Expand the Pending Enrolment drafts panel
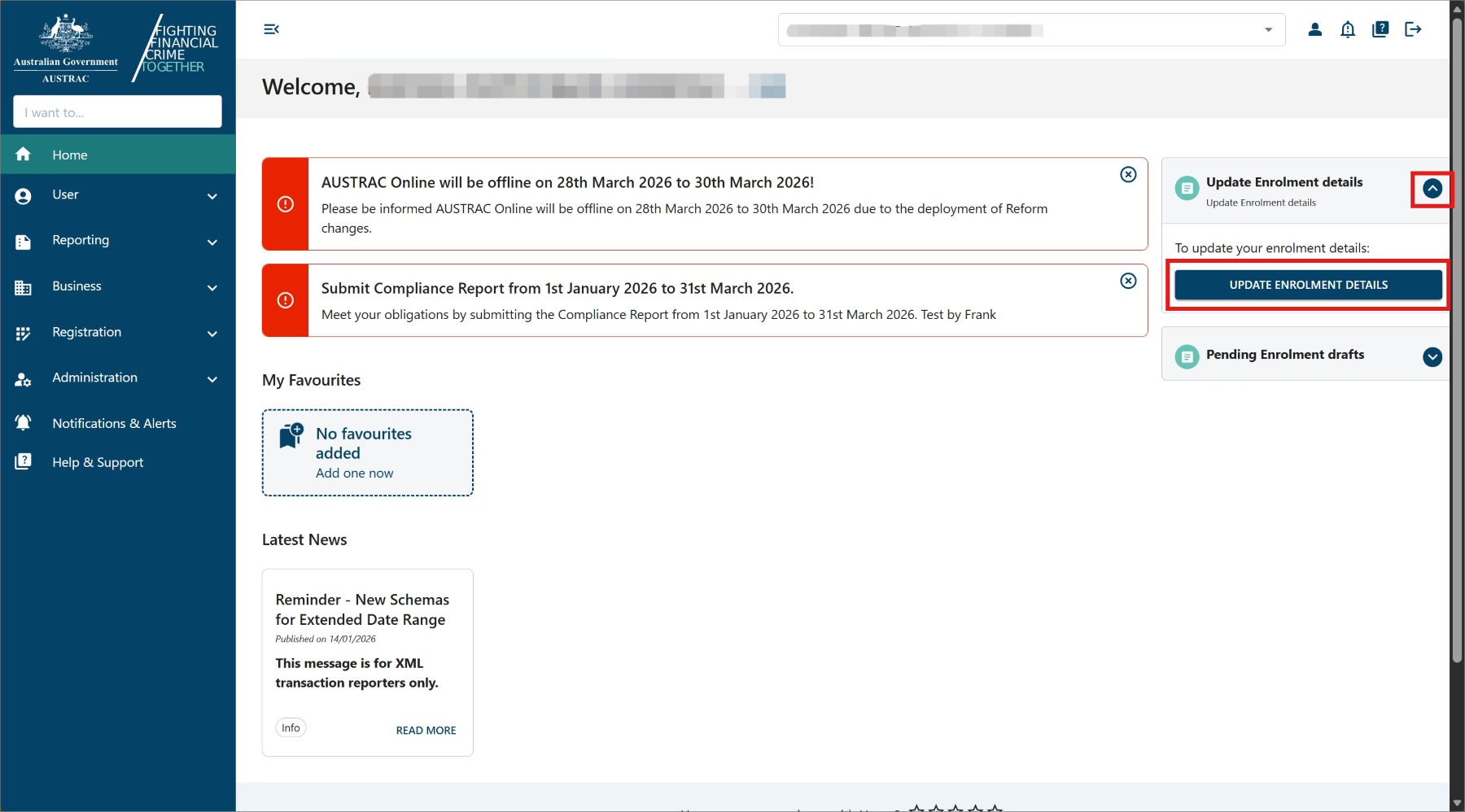 point(1432,356)
